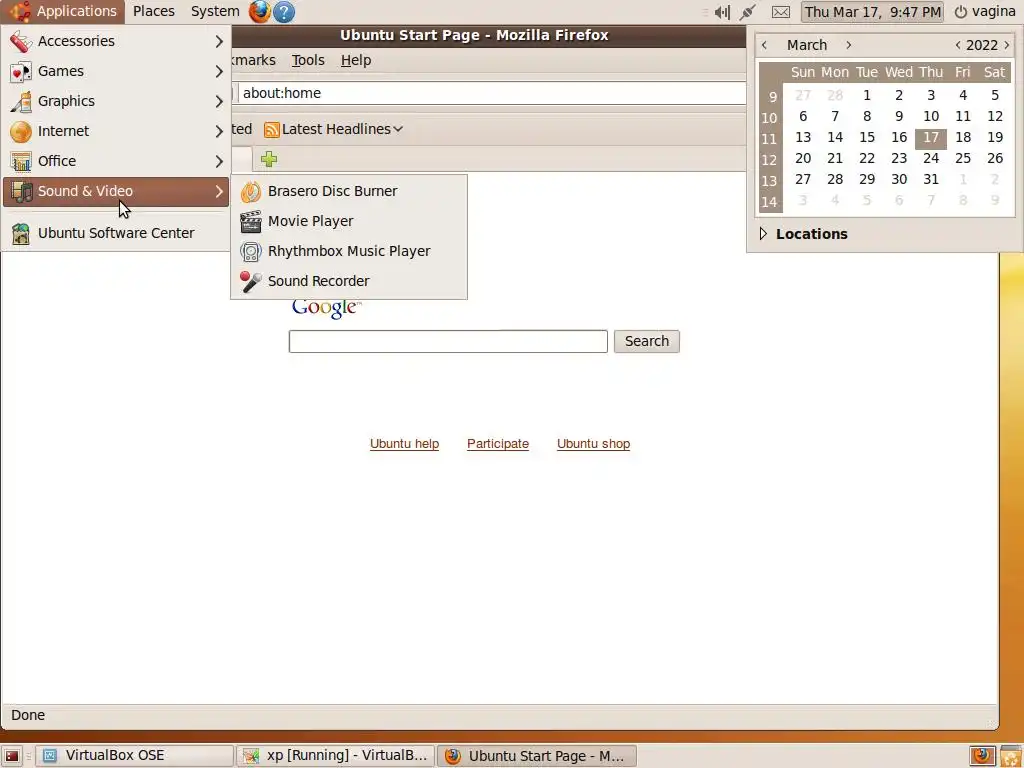The width and height of the screenshot is (1024, 768).
Task: Launch Rhythmbox Music Player
Action: (349, 251)
